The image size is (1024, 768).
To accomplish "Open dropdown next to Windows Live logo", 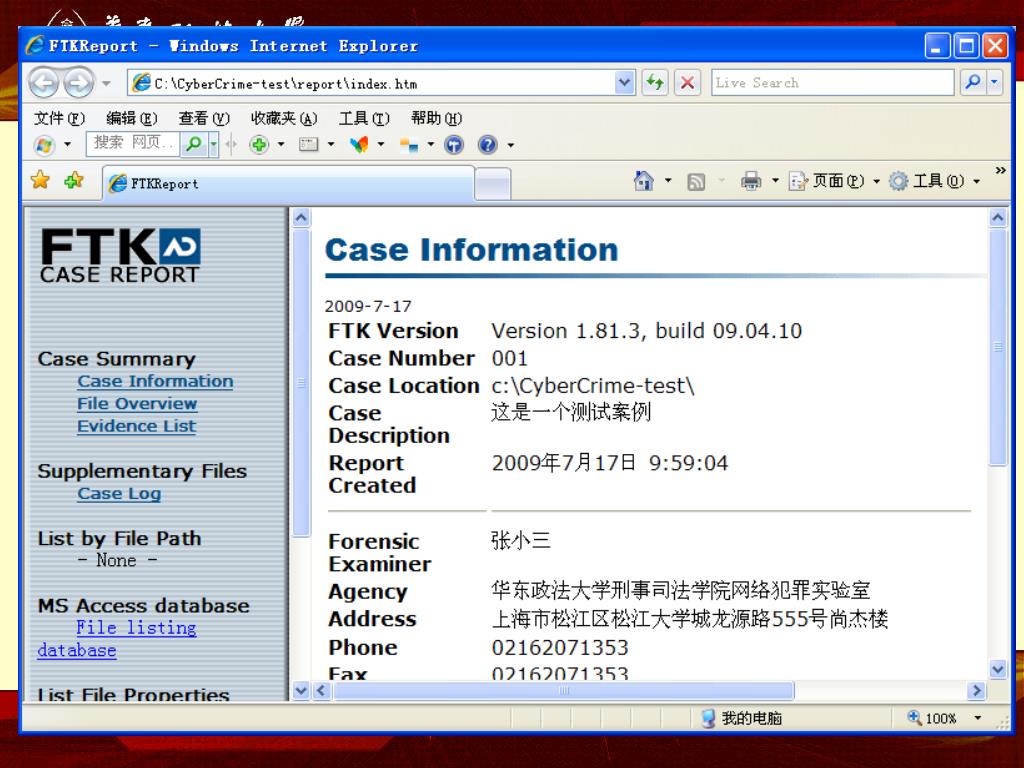I will click(x=67, y=144).
